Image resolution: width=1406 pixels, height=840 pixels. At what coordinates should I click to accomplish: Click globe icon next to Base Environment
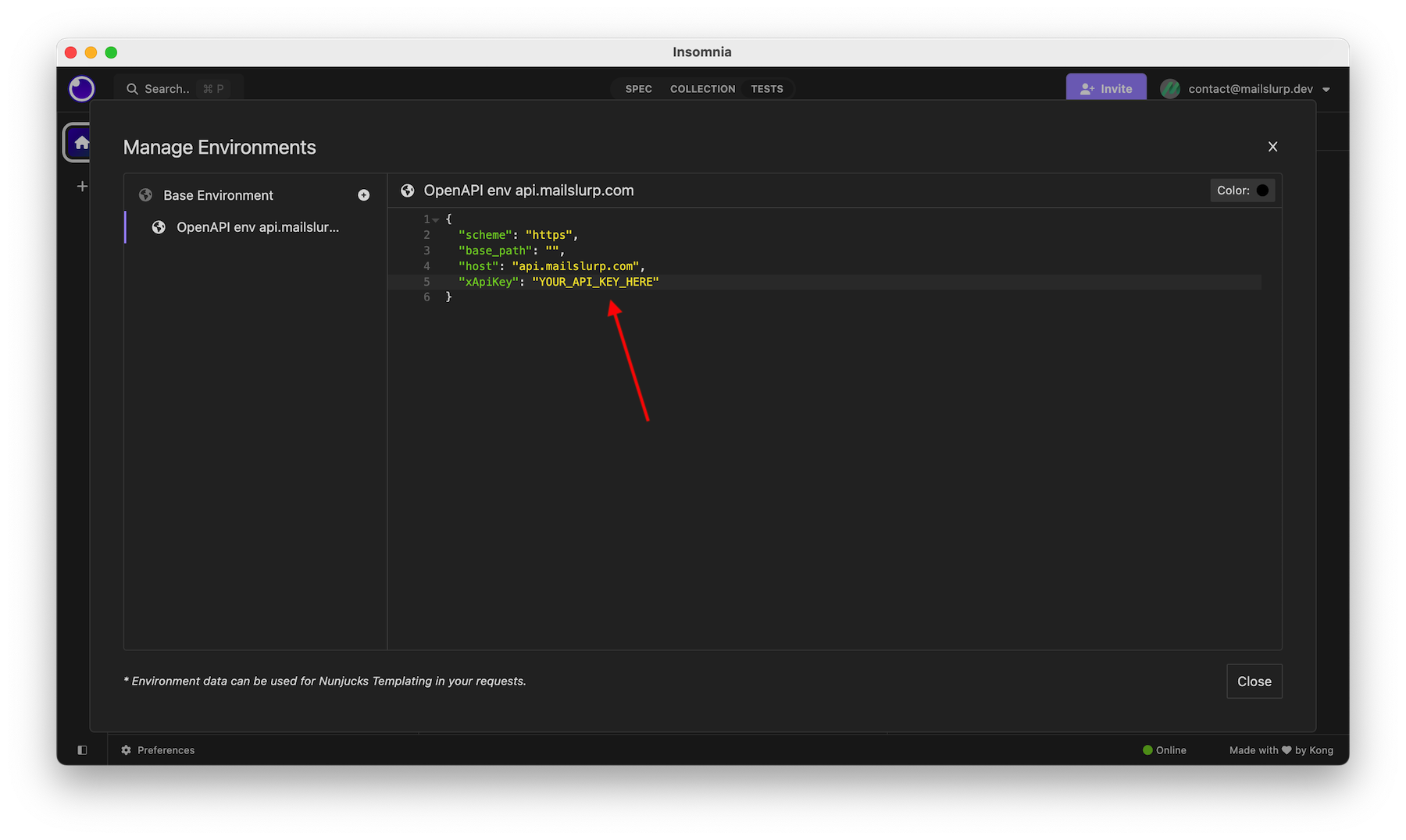point(145,195)
